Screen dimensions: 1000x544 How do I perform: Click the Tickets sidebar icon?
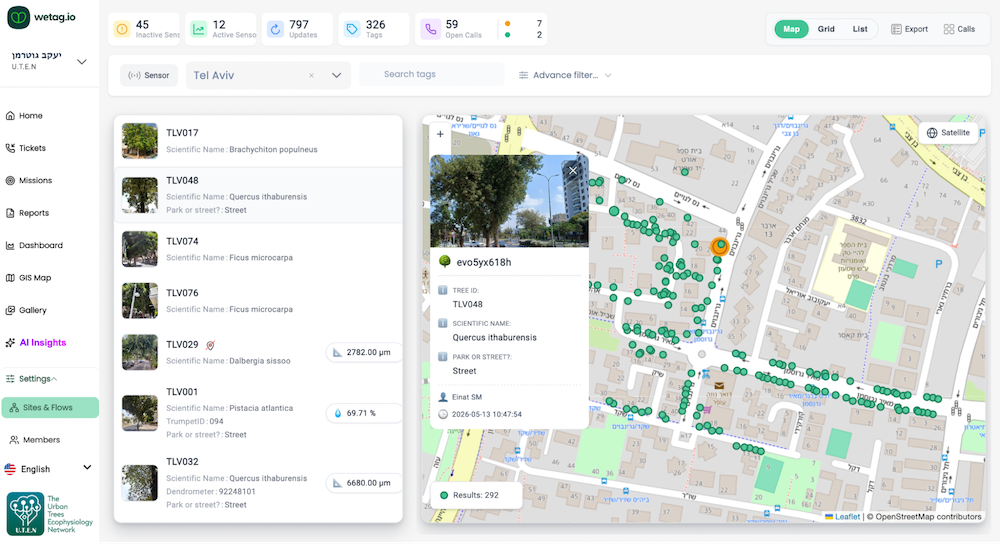coord(10,148)
